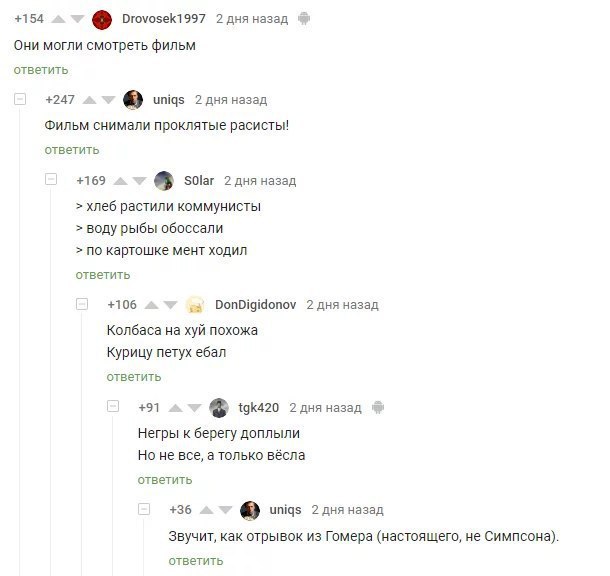Collapse the last uniqs +36 reply
This screenshot has height=576, width=610.
point(144,509)
